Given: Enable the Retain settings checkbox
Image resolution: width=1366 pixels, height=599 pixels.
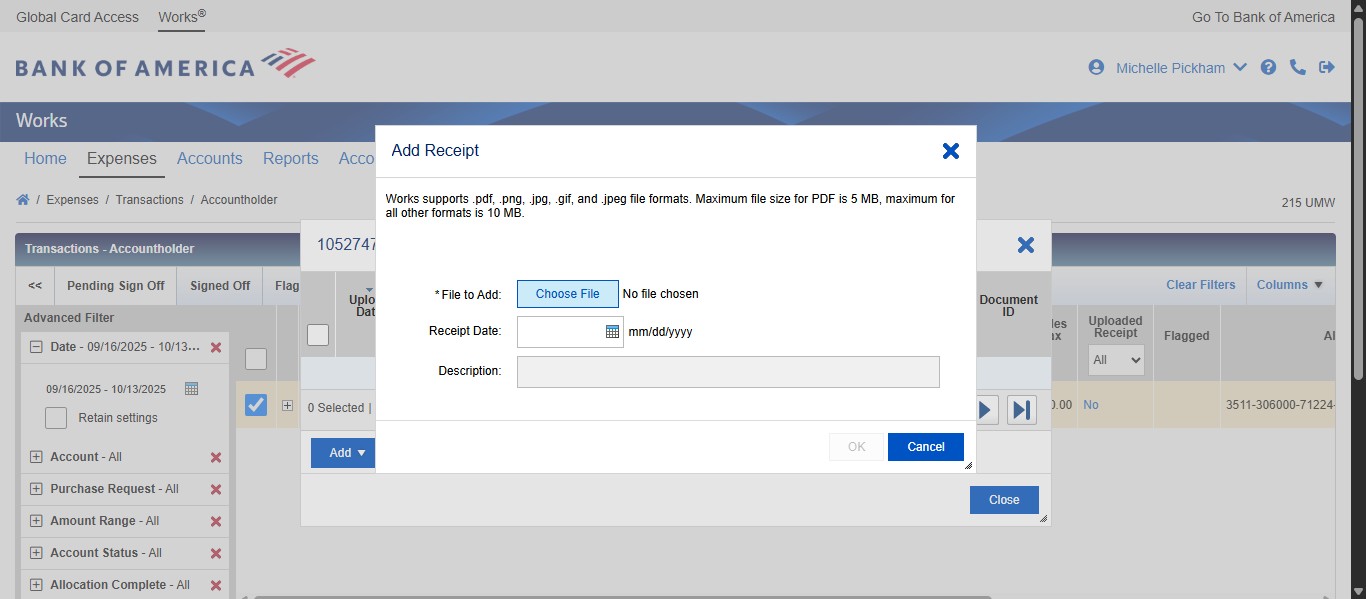Looking at the screenshot, I should 56,417.
